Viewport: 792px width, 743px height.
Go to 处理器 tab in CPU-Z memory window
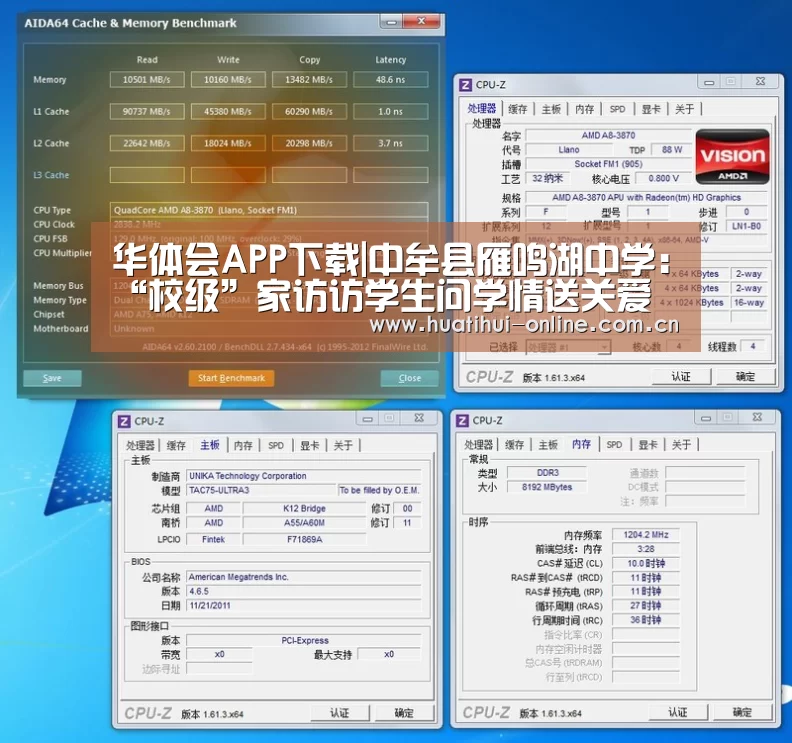478,444
